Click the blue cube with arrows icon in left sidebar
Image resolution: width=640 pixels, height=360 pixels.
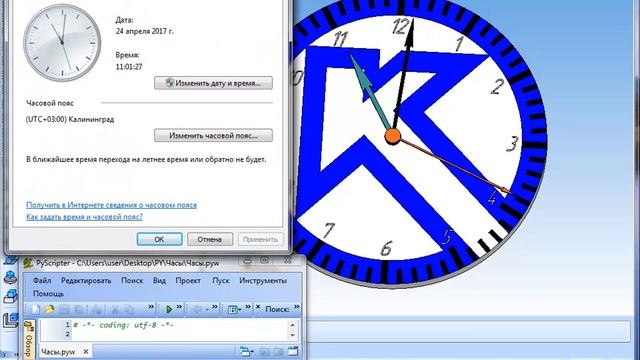[x=10, y=277]
